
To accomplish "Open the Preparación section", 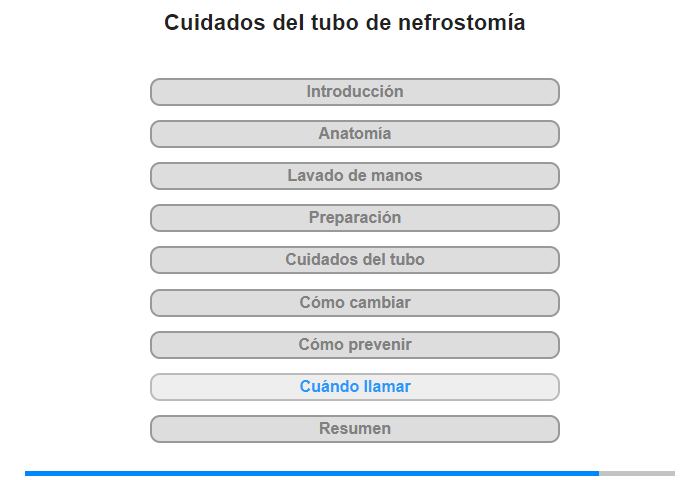I will [x=355, y=218].
